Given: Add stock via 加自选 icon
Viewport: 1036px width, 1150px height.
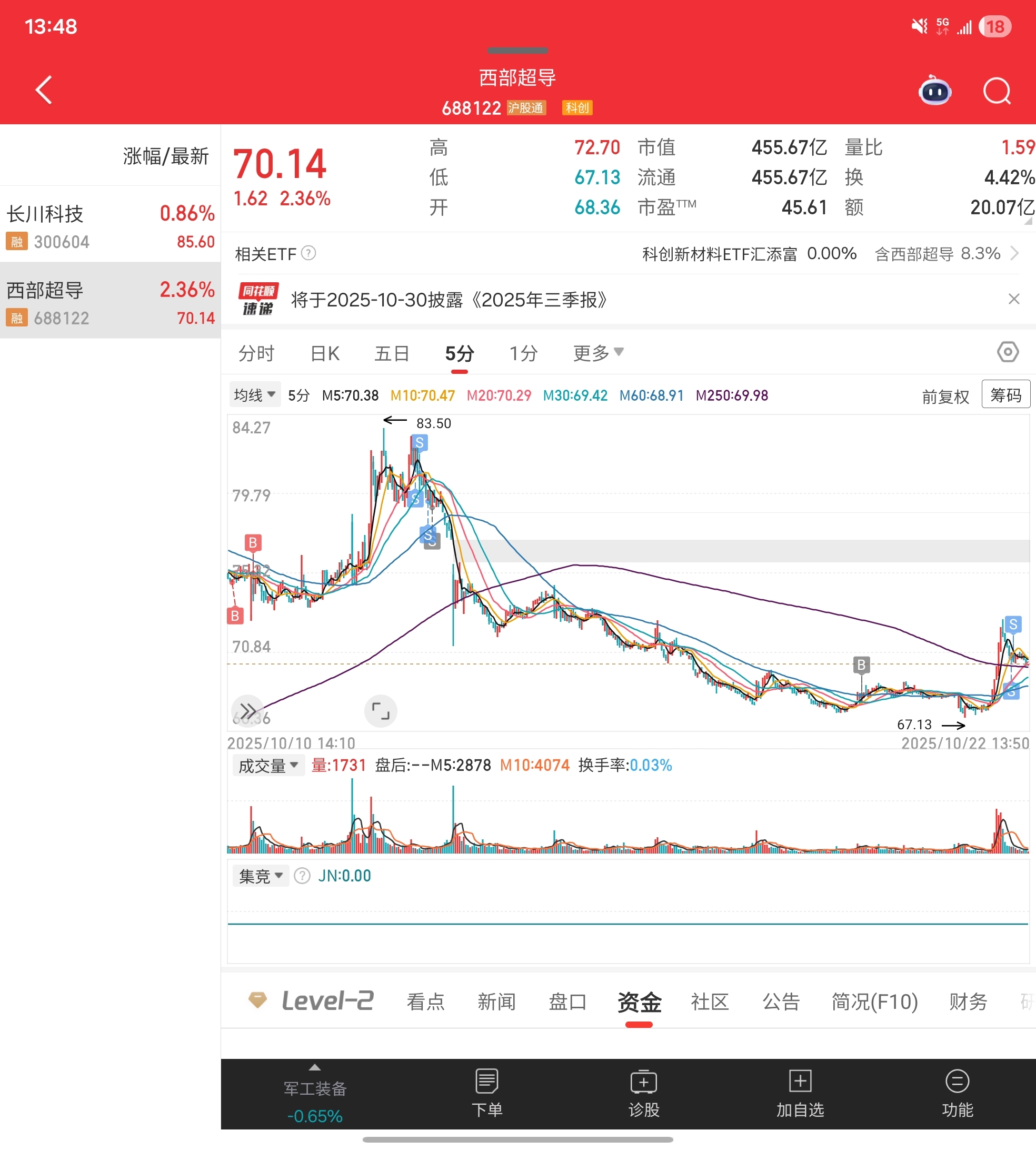Looking at the screenshot, I should [800, 1080].
